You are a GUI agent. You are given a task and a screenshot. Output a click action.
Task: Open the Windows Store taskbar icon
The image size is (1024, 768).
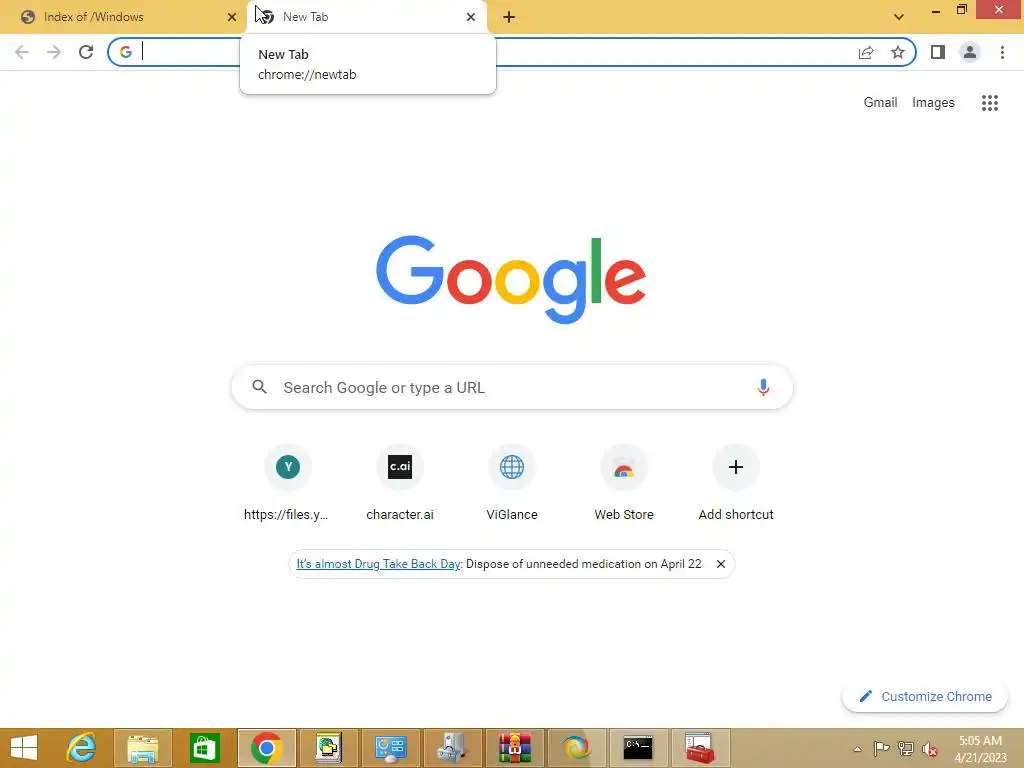[x=204, y=748]
